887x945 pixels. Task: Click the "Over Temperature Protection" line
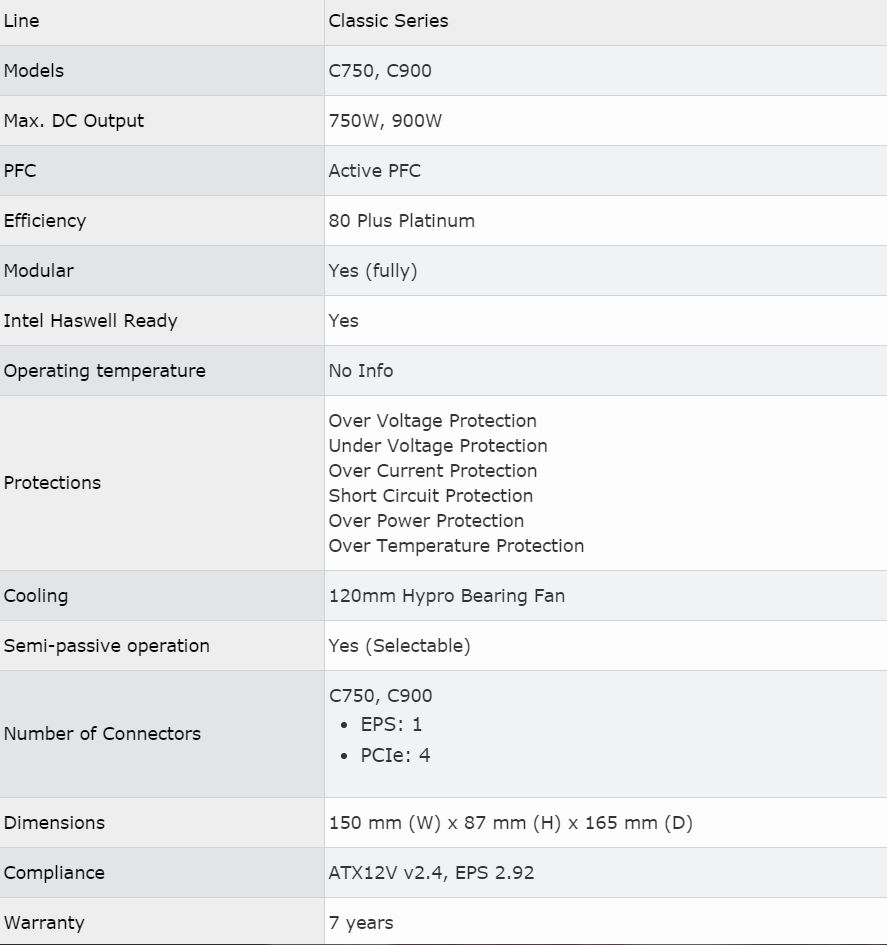[456, 546]
